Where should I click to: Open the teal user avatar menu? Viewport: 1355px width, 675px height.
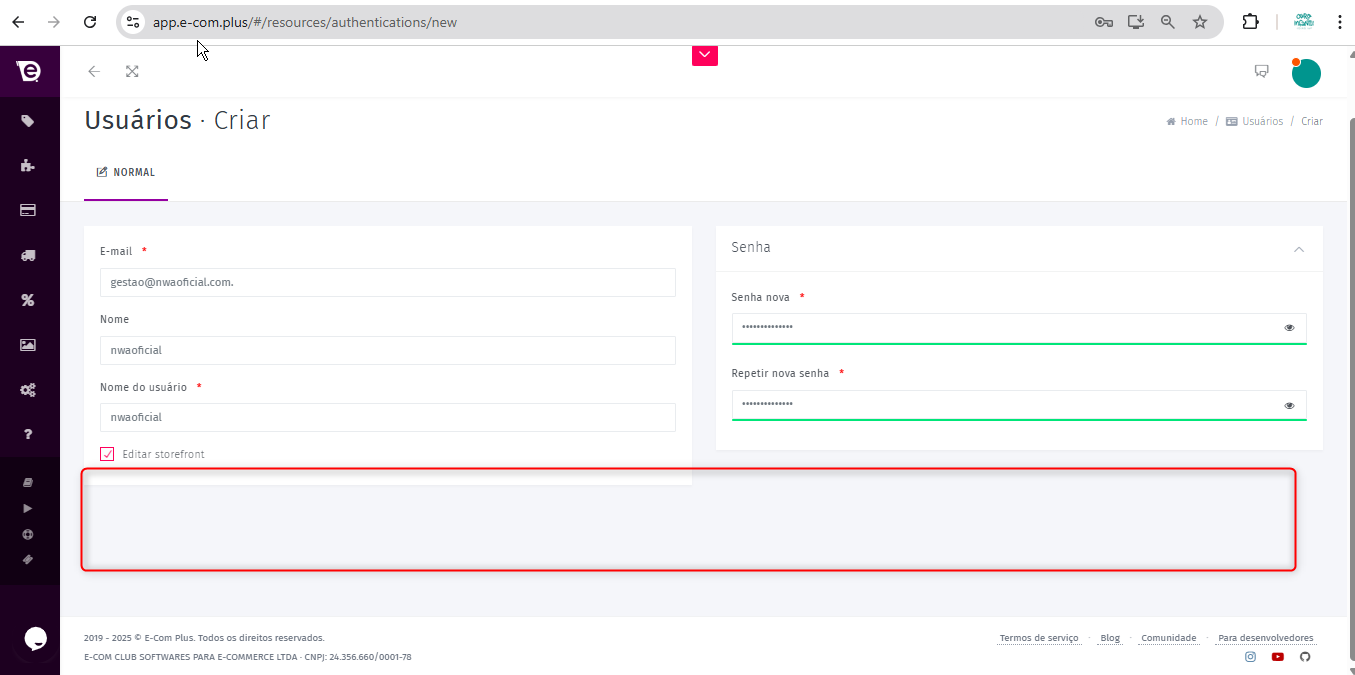pos(1306,73)
